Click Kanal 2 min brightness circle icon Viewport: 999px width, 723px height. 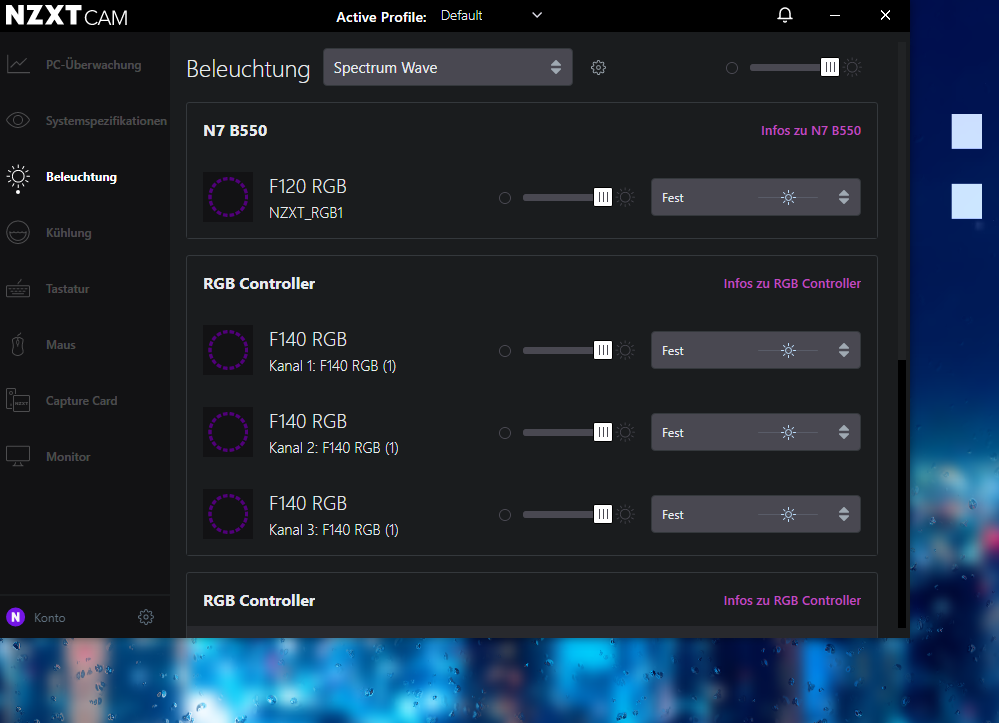click(x=505, y=433)
